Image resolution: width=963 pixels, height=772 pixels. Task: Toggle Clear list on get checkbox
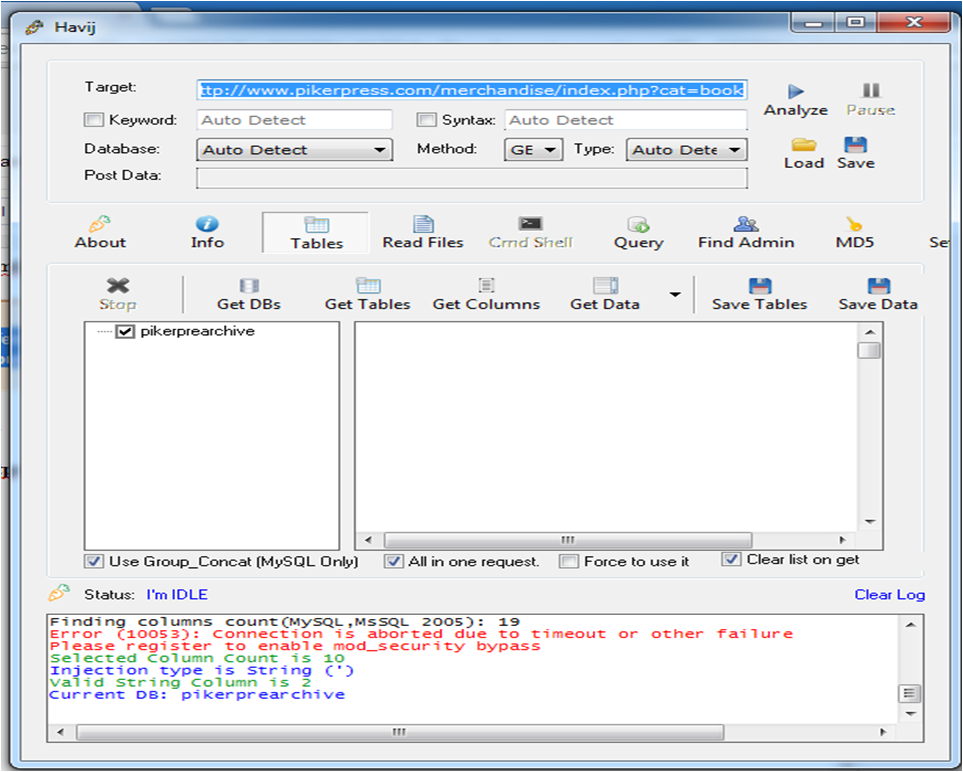731,560
